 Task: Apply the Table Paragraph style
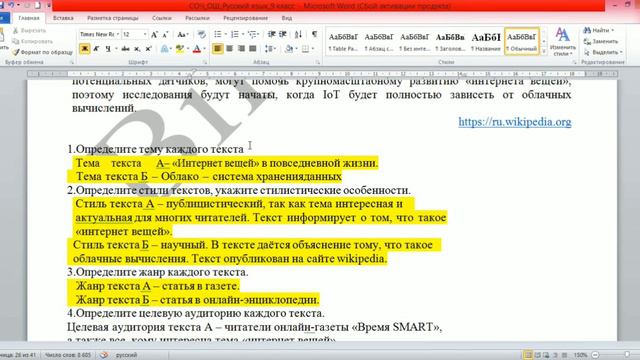coord(343,41)
